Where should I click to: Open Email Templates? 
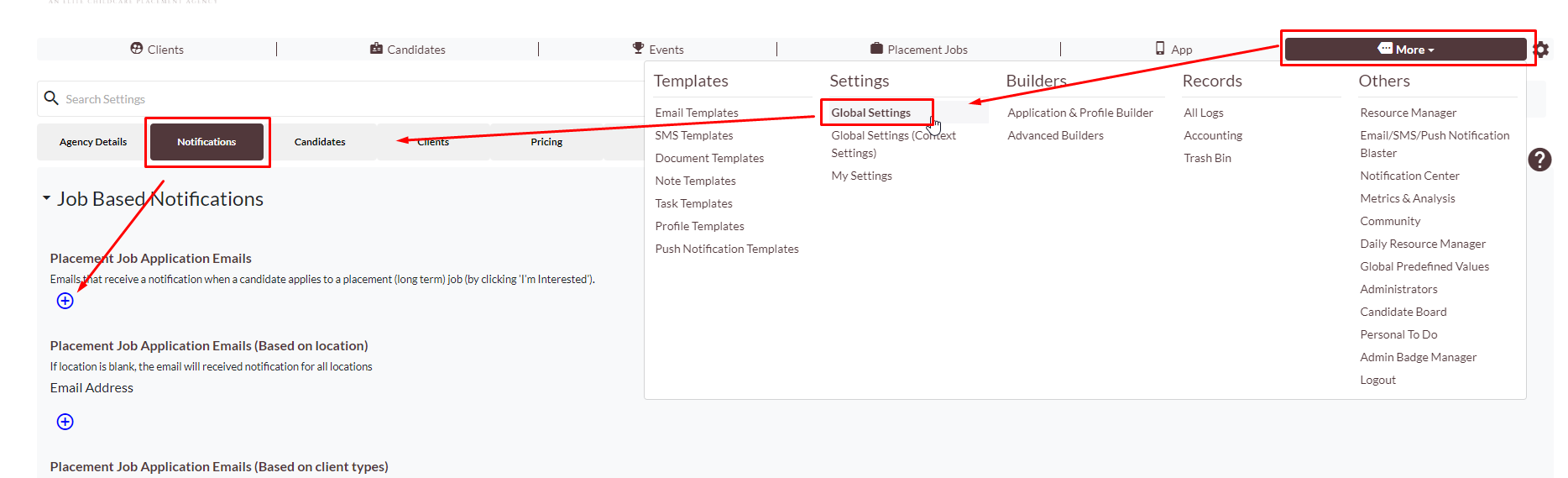[697, 113]
